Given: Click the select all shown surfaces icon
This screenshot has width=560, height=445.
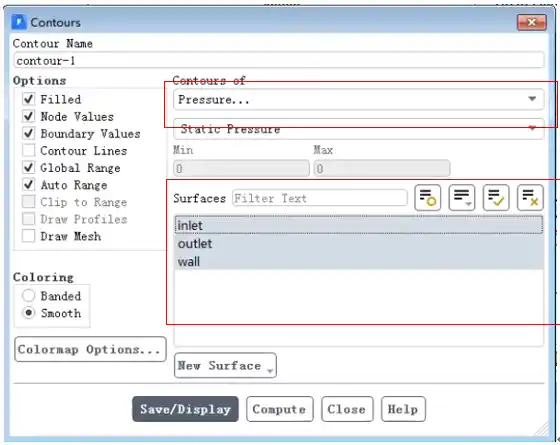Looking at the screenshot, I should pos(496,198).
